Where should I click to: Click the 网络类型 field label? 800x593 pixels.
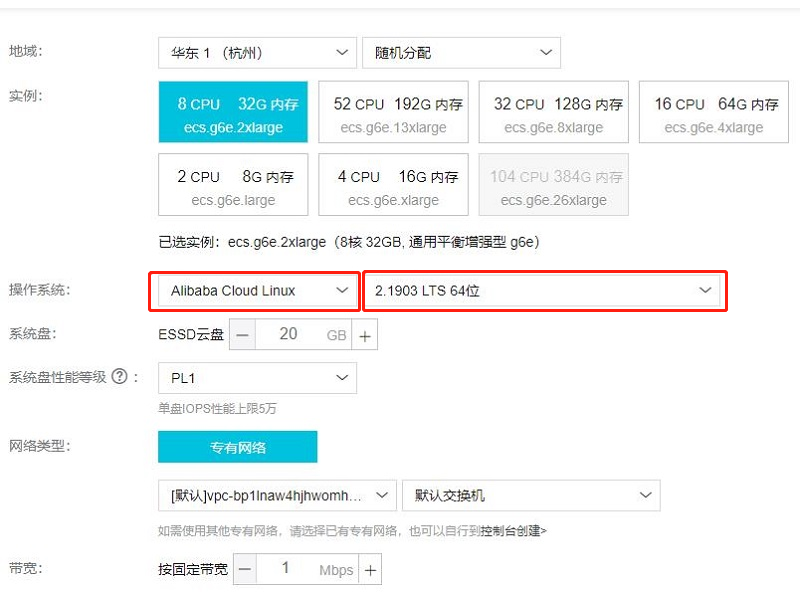pyautogui.click(x=40, y=446)
